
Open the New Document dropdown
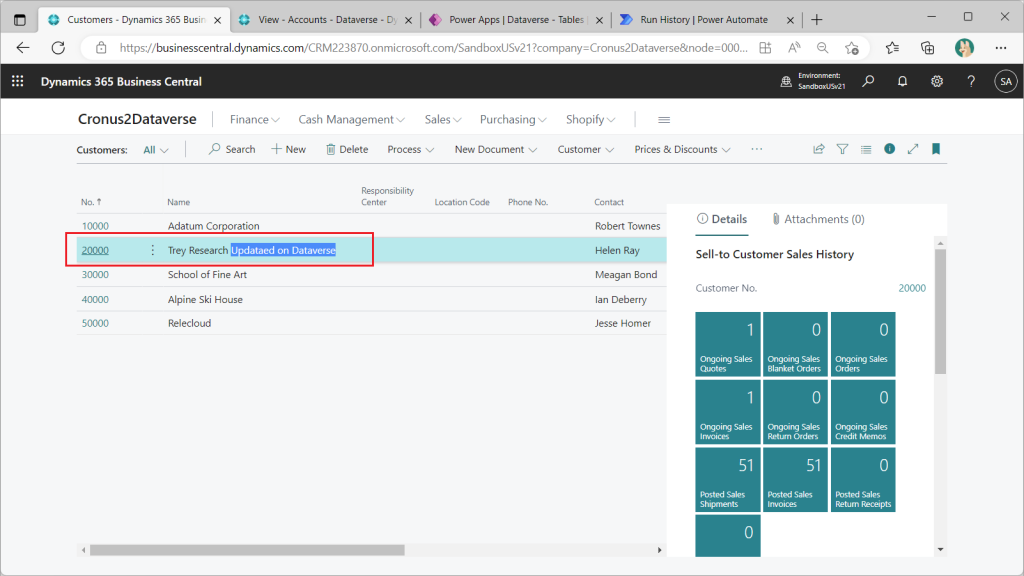(x=496, y=150)
